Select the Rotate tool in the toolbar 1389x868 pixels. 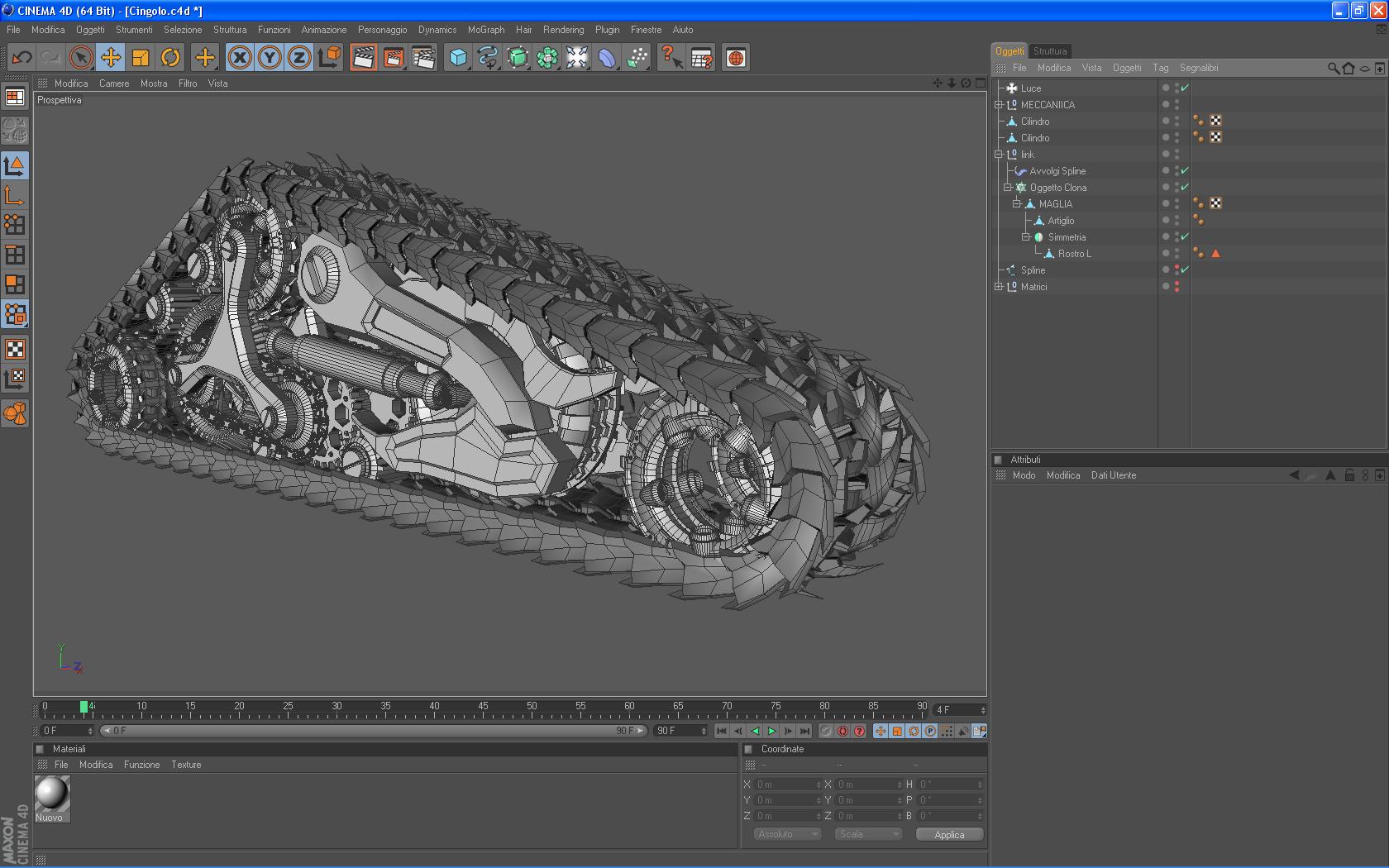170,58
